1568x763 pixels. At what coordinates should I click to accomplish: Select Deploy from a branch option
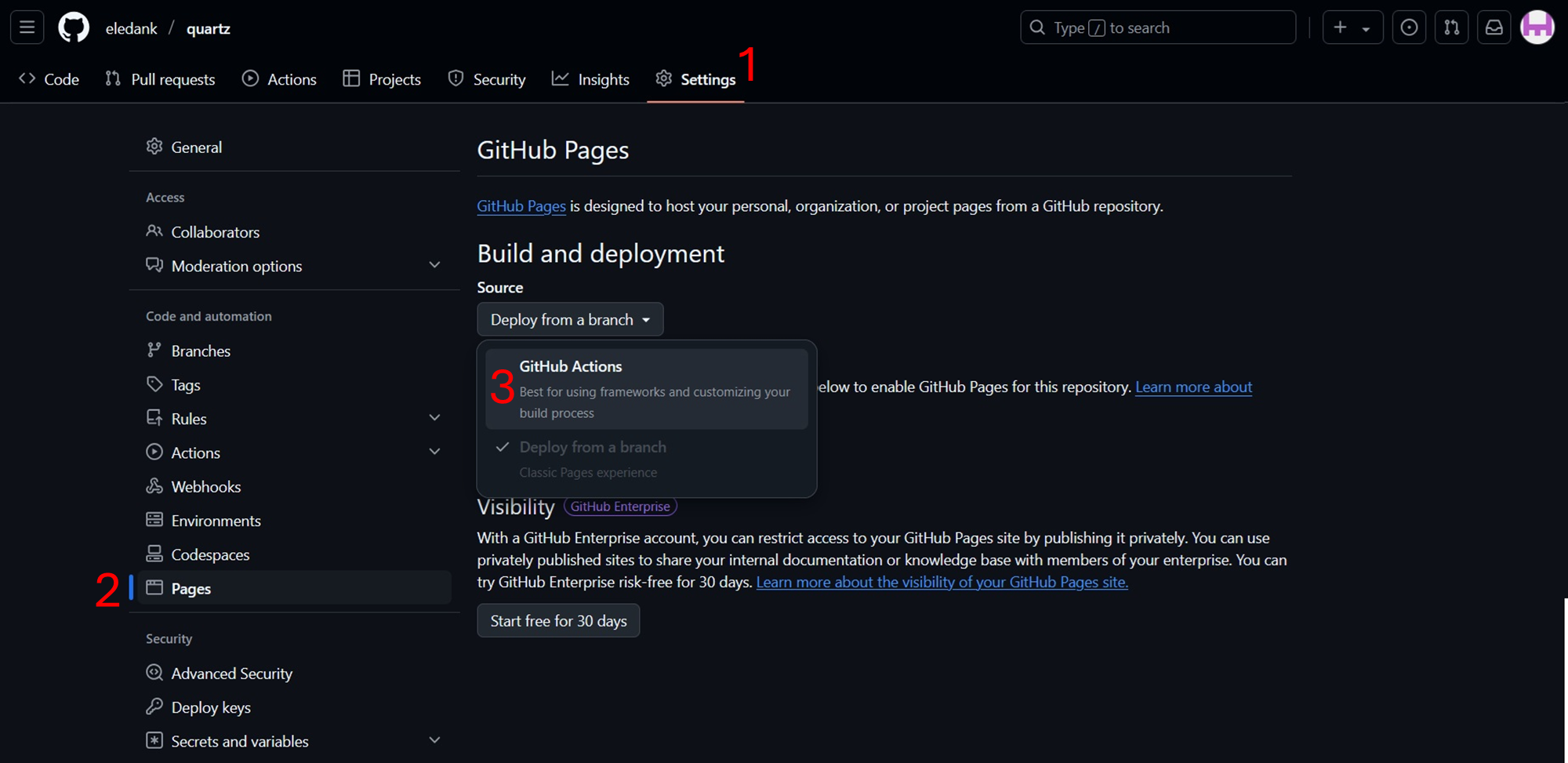(x=647, y=460)
